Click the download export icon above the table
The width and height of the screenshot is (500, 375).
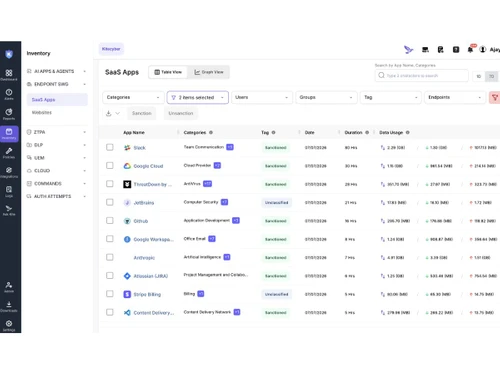pyautogui.click(x=109, y=113)
